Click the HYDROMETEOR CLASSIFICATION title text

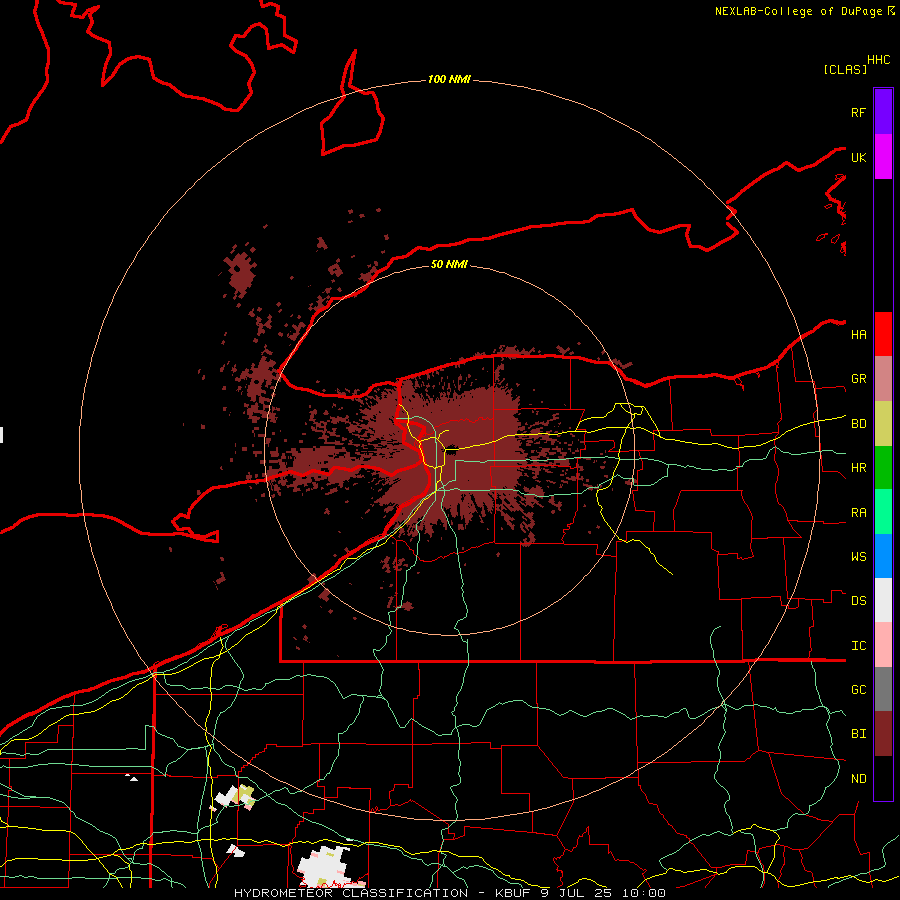click(351, 893)
